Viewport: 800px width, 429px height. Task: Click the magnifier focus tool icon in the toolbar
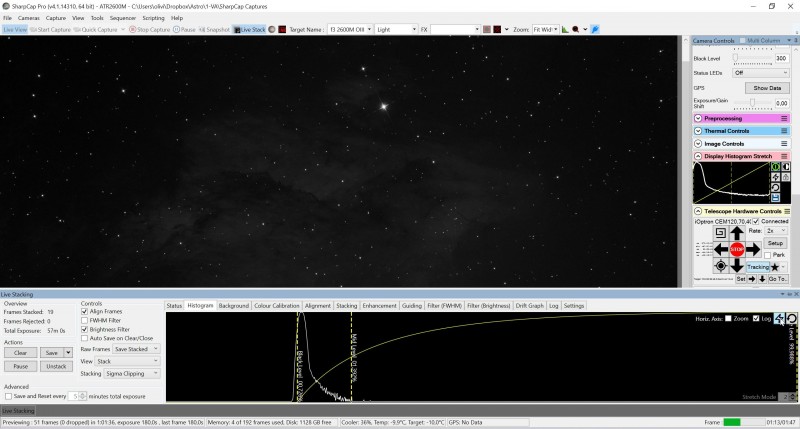tap(576, 30)
